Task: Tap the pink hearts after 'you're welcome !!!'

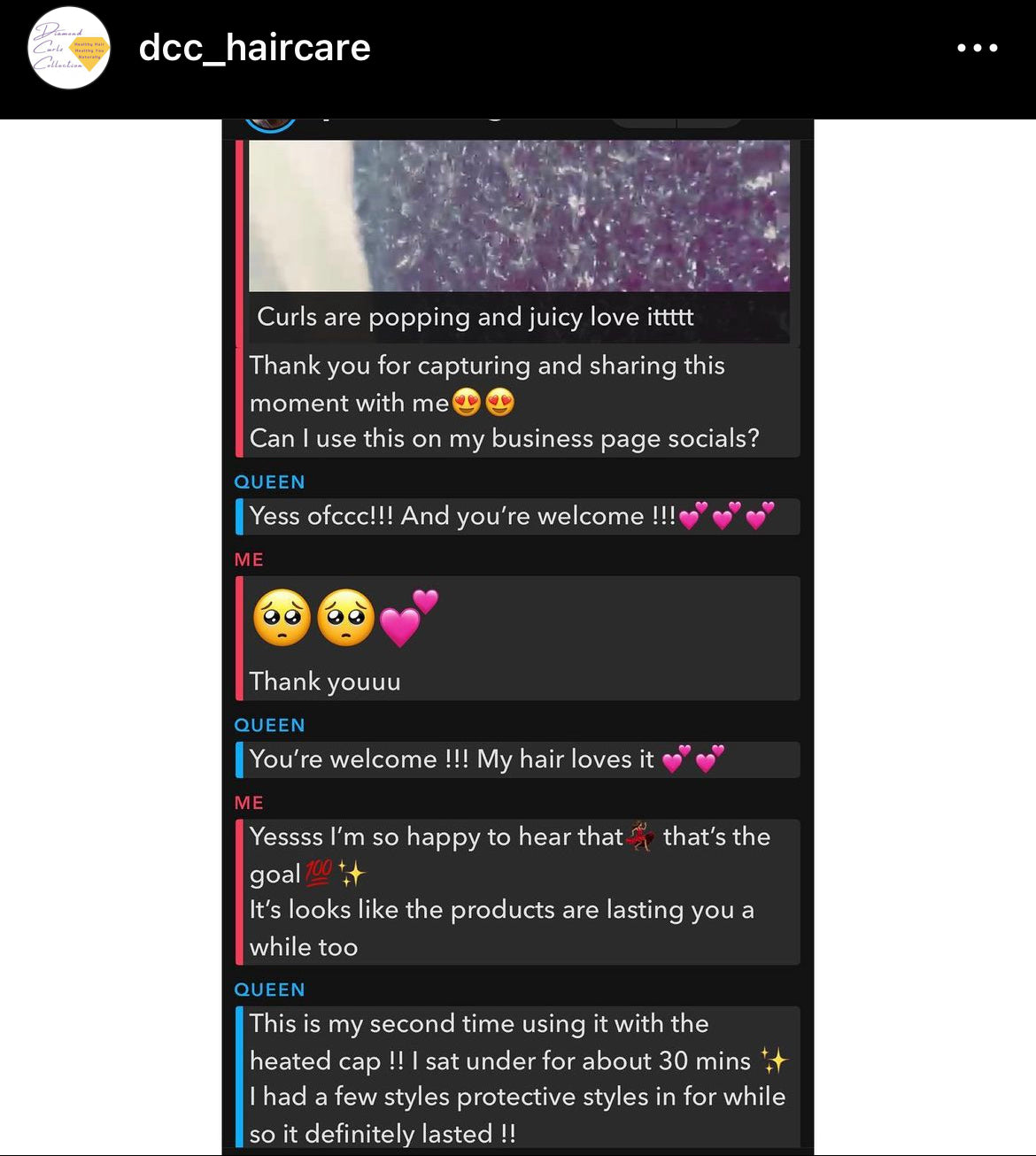Action: click(726, 515)
